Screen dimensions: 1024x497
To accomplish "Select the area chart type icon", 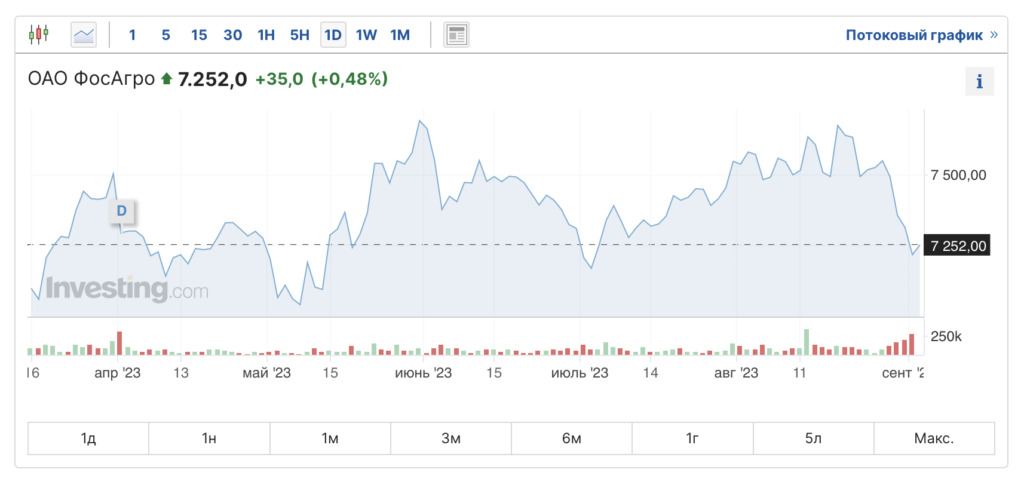I will click(84, 35).
